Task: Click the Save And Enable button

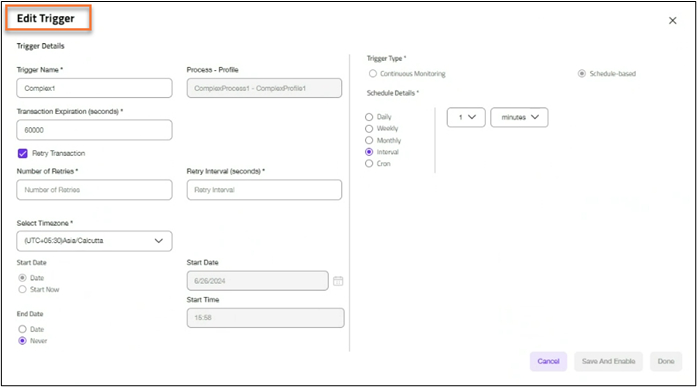Action: (609, 361)
